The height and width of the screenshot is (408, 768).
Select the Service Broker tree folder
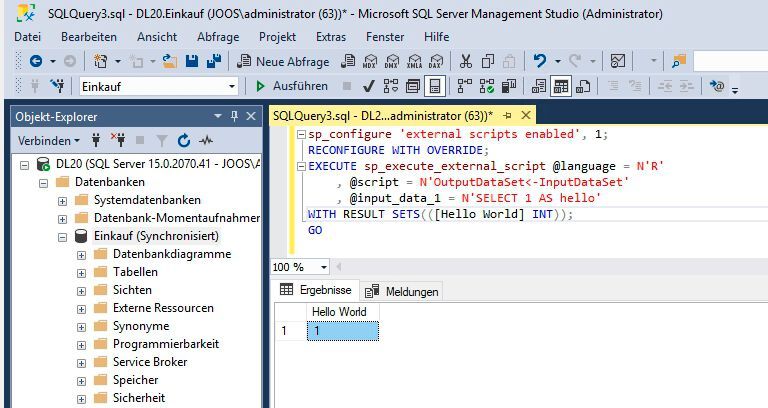point(150,362)
